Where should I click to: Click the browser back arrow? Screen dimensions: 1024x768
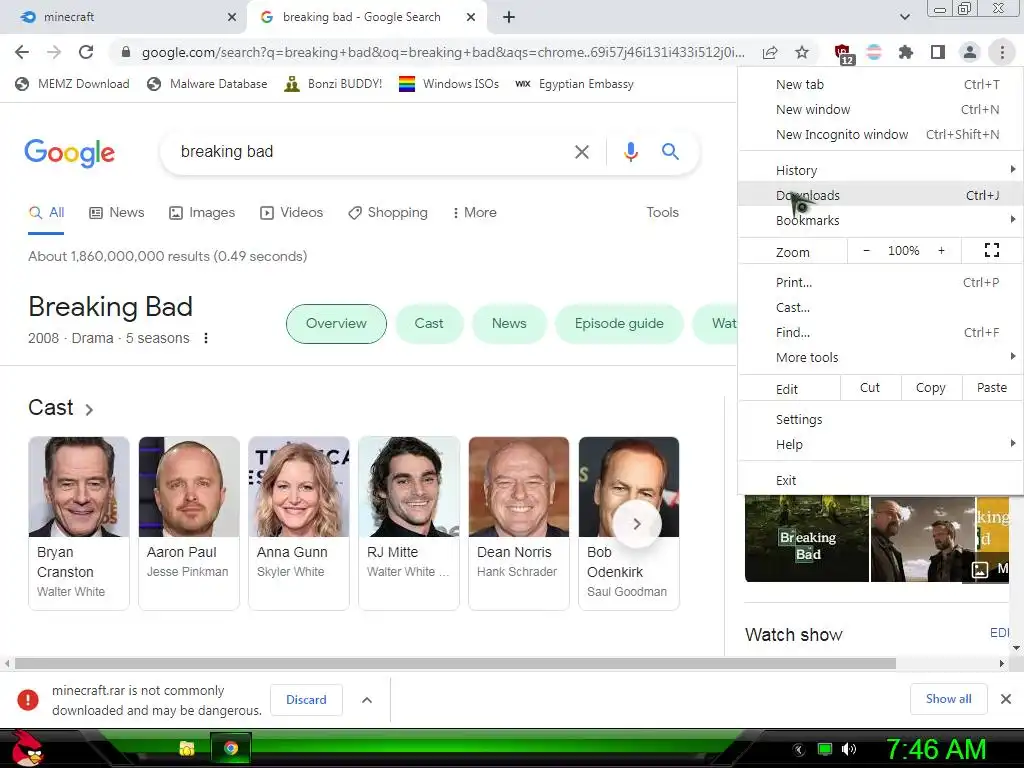(x=22, y=52)
